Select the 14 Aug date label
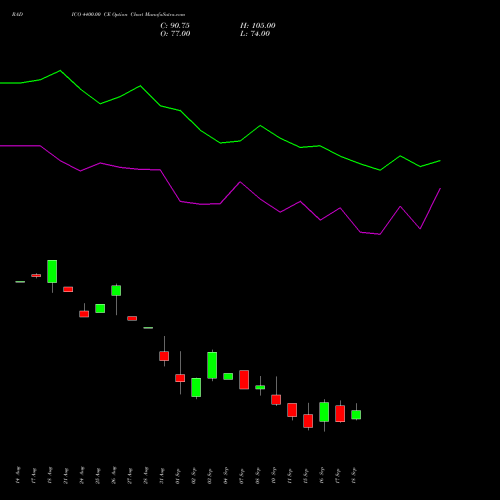500x500 pixels. coord(18,475)
